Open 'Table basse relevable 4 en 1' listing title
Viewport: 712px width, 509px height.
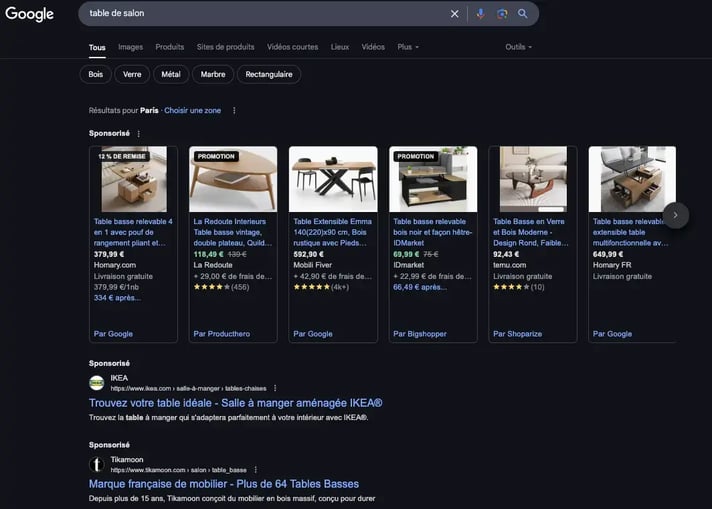[133, 232]
